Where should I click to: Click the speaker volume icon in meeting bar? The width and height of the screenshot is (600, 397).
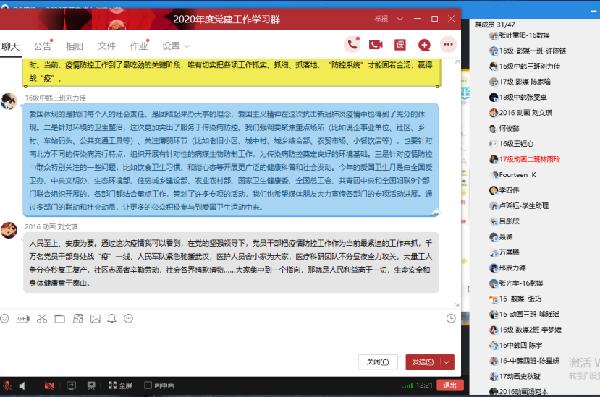22,386
